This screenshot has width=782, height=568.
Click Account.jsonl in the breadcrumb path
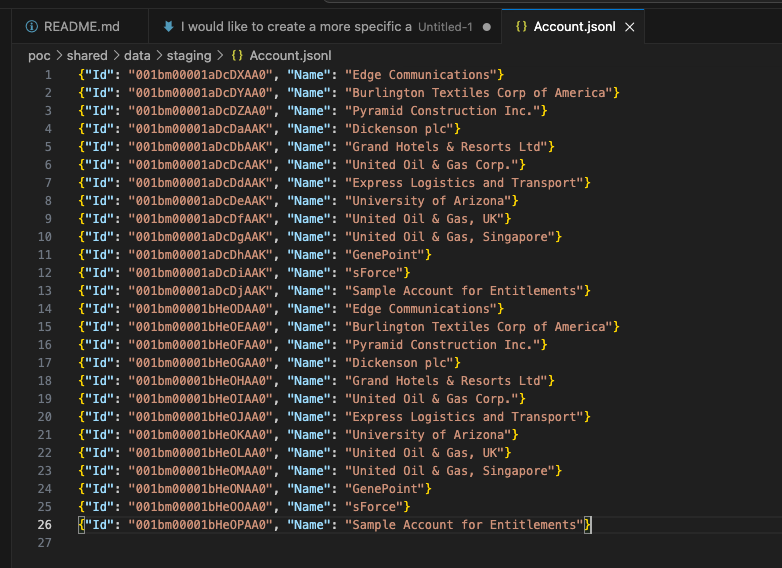pyautogui.click(x=290, y=56)
